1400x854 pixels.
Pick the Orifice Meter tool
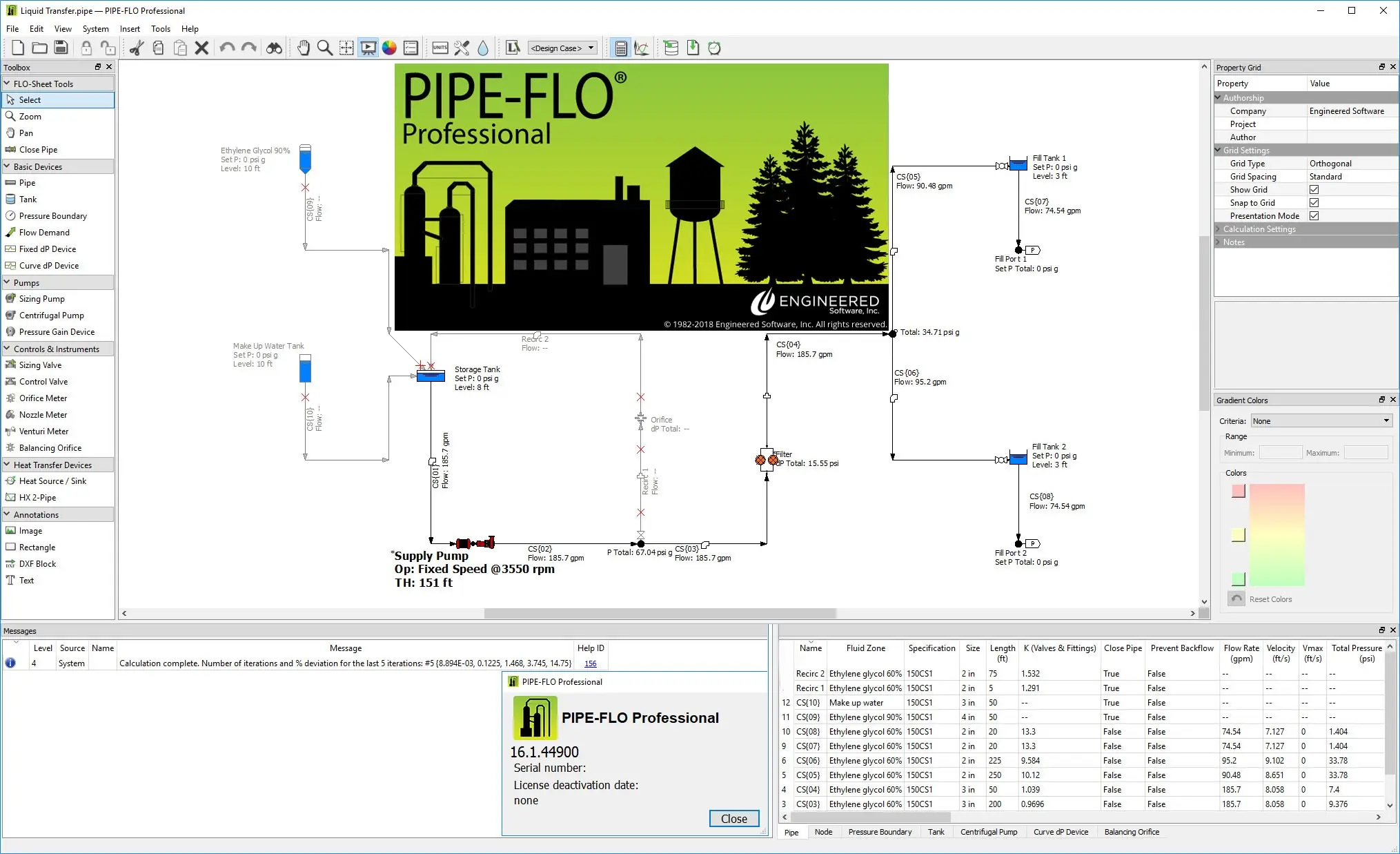(x=43, y=398)
